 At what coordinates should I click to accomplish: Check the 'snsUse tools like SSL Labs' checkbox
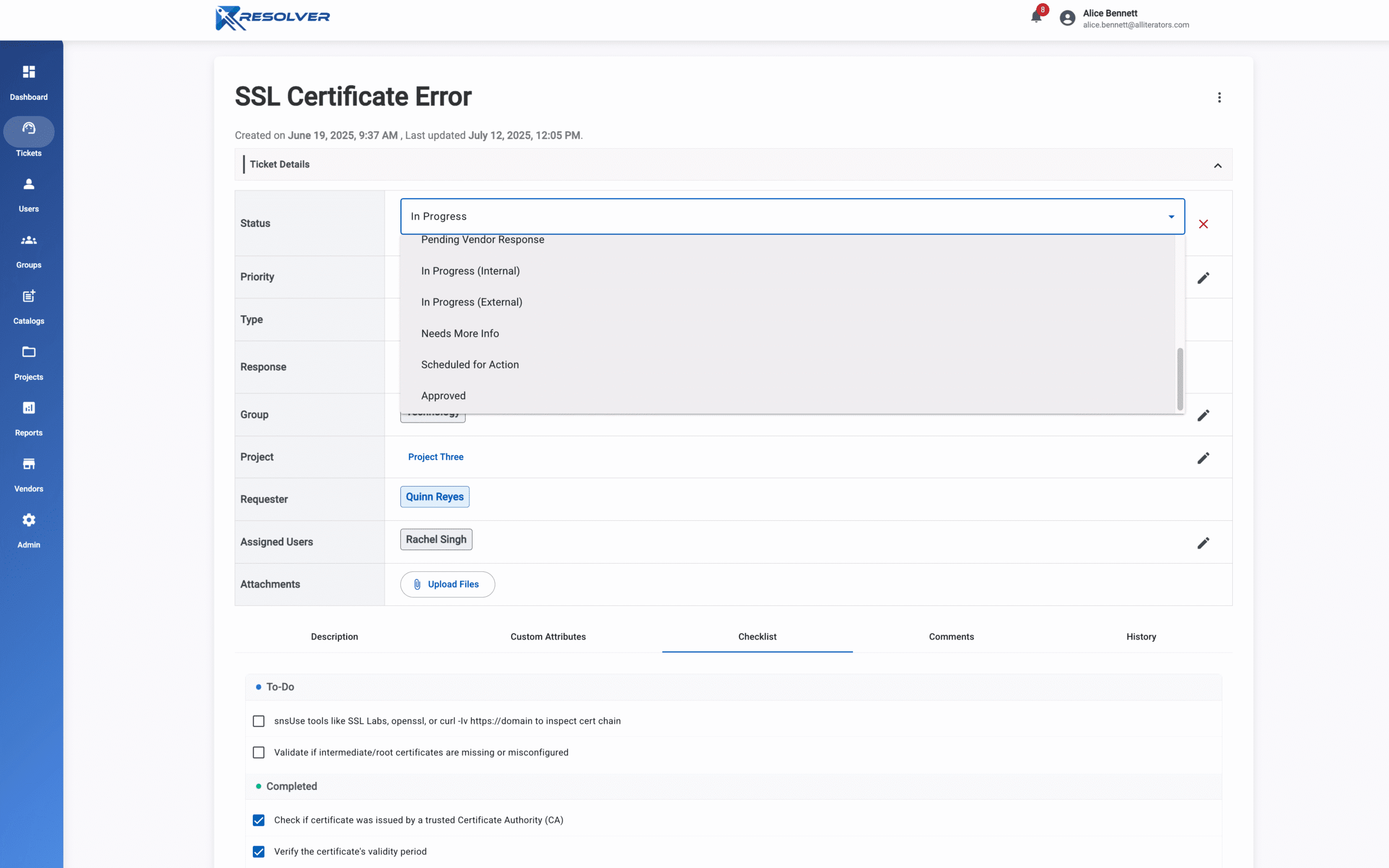tap(259, 721)
